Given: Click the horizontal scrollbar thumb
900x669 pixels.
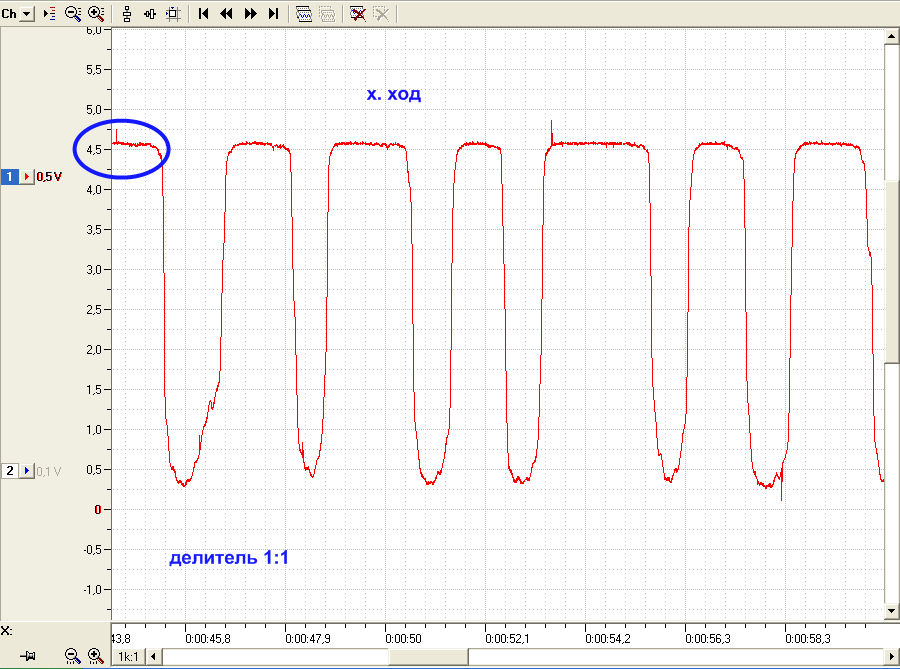Looking at the screenshot, I should pos(428,656).
